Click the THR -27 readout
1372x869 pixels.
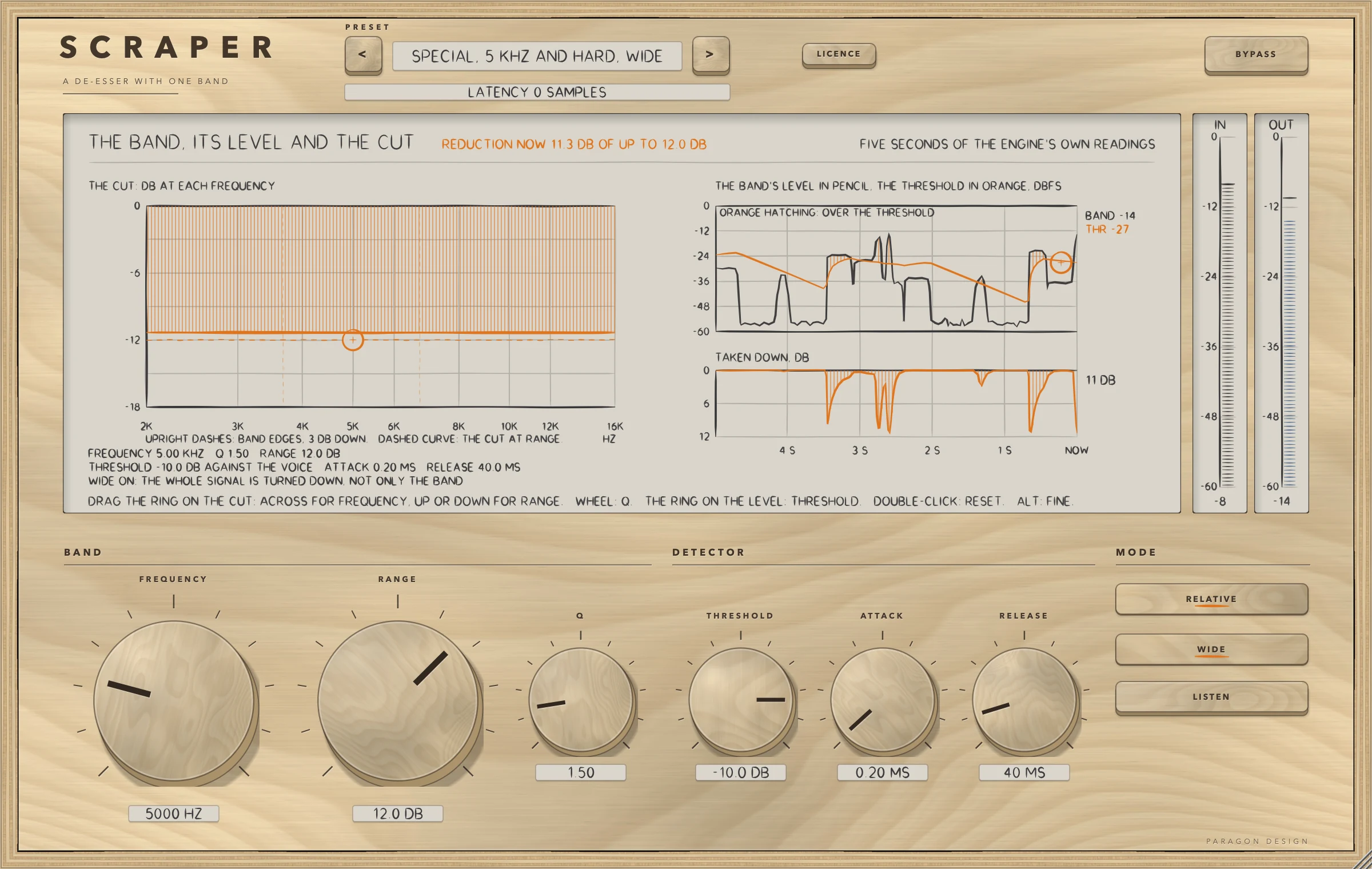[1107, 229]
